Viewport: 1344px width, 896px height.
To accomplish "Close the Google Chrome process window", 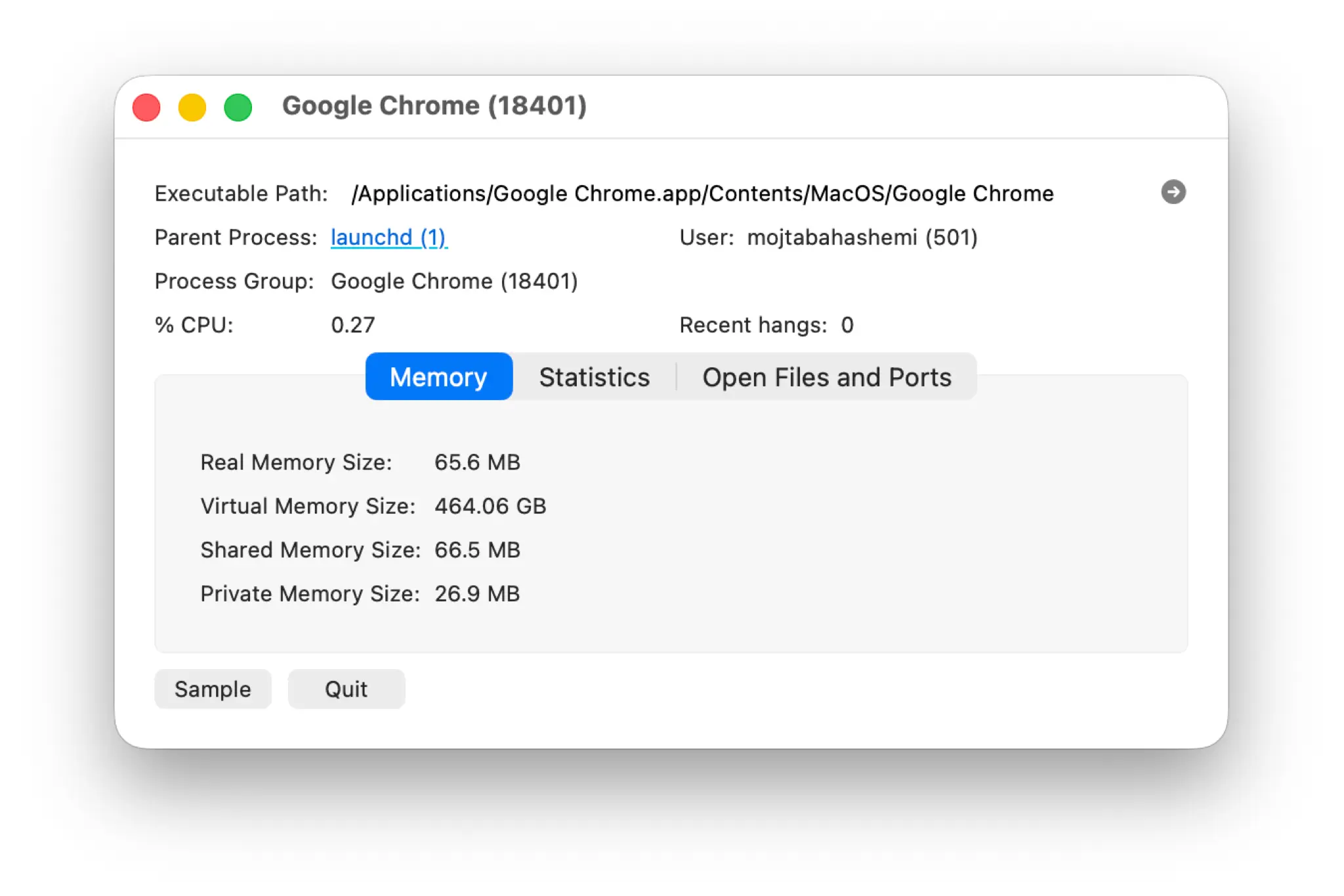I will click(146, 108).
